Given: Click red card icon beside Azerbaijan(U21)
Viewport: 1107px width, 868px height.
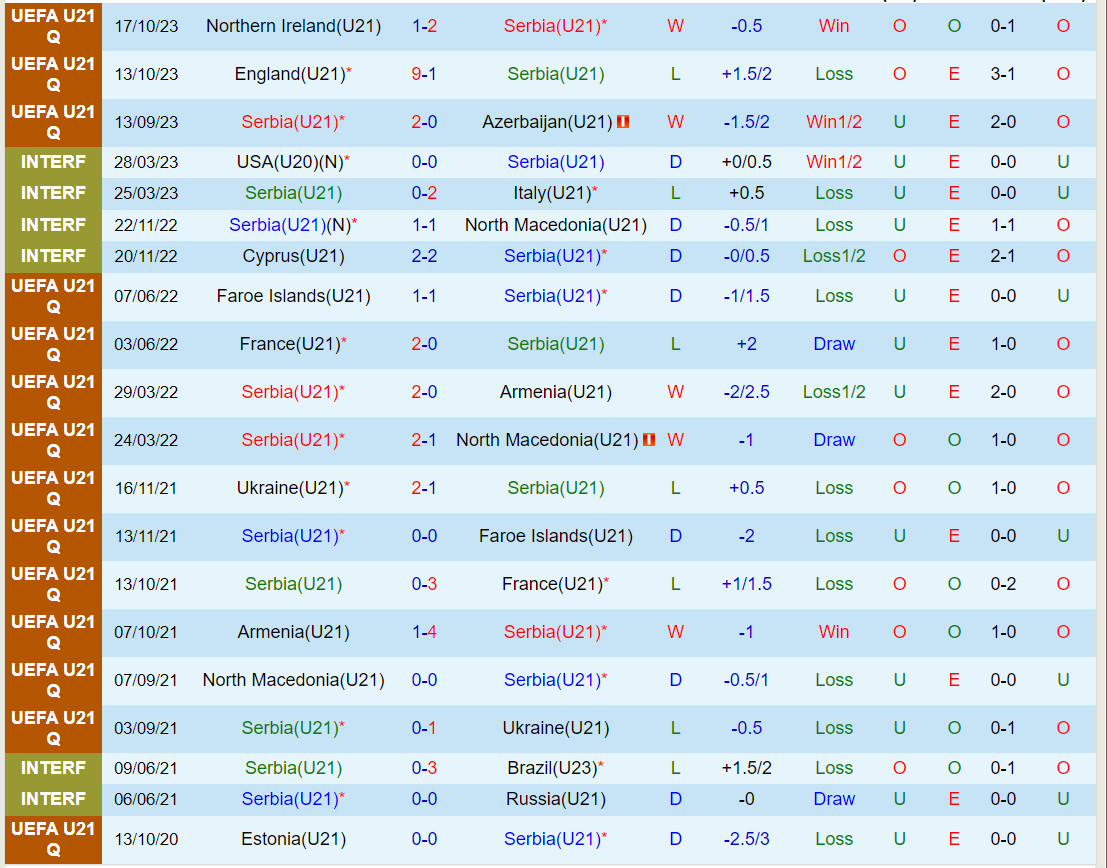Looking at the screenshot, I should [623, 122].
